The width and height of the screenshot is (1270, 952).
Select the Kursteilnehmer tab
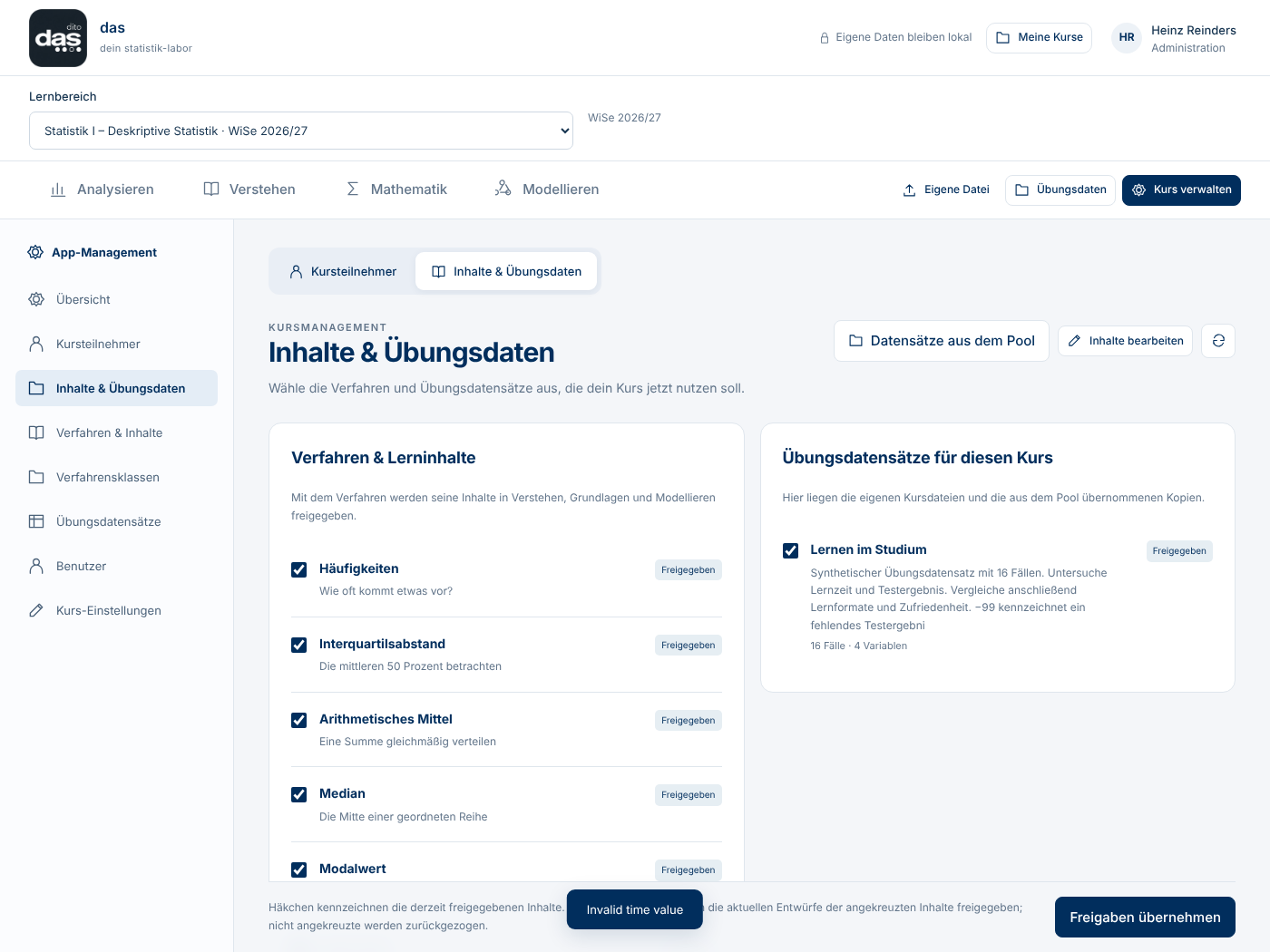(343, 271)
